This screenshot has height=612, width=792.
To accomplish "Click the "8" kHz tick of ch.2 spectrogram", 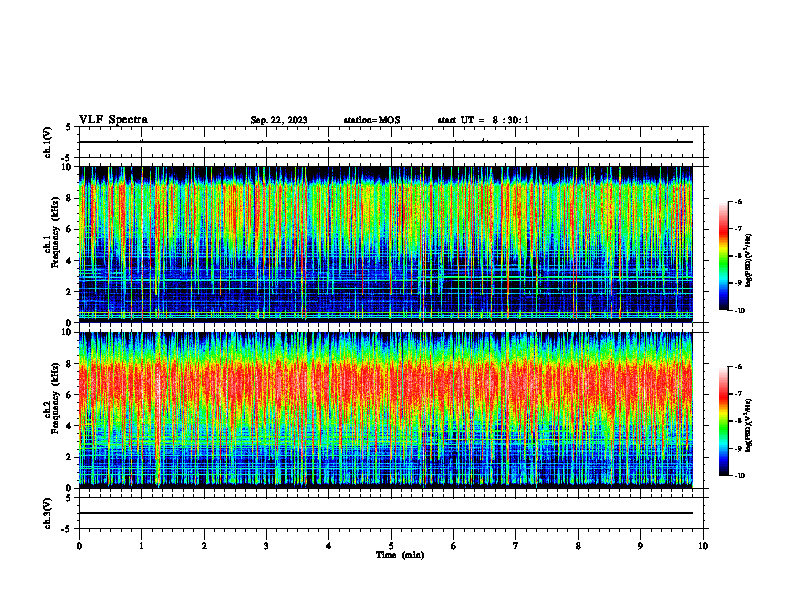I will (70, 364).
